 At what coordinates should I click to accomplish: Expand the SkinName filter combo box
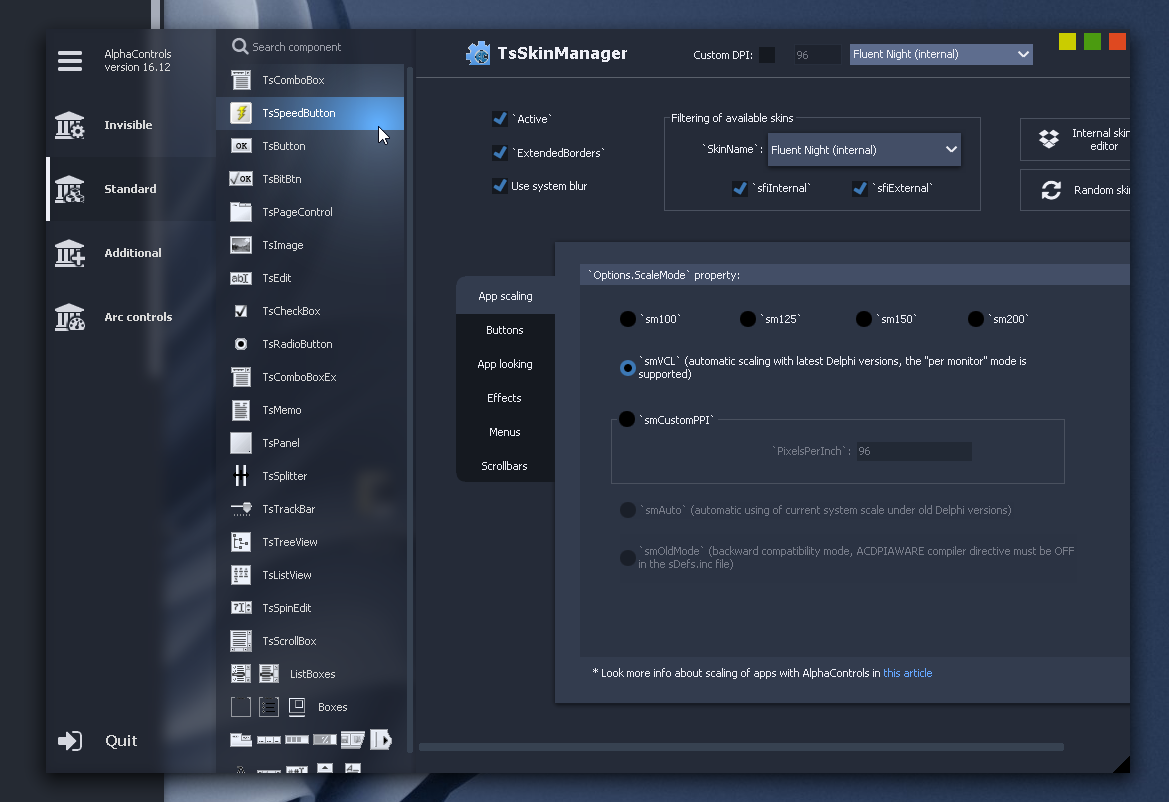coord(864,150)
